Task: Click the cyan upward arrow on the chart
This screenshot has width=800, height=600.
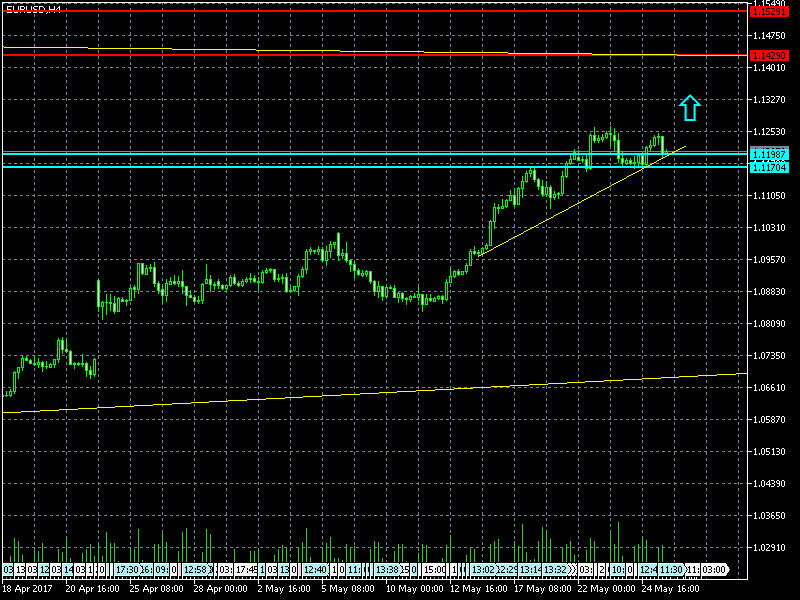Action: click(690, 108)
